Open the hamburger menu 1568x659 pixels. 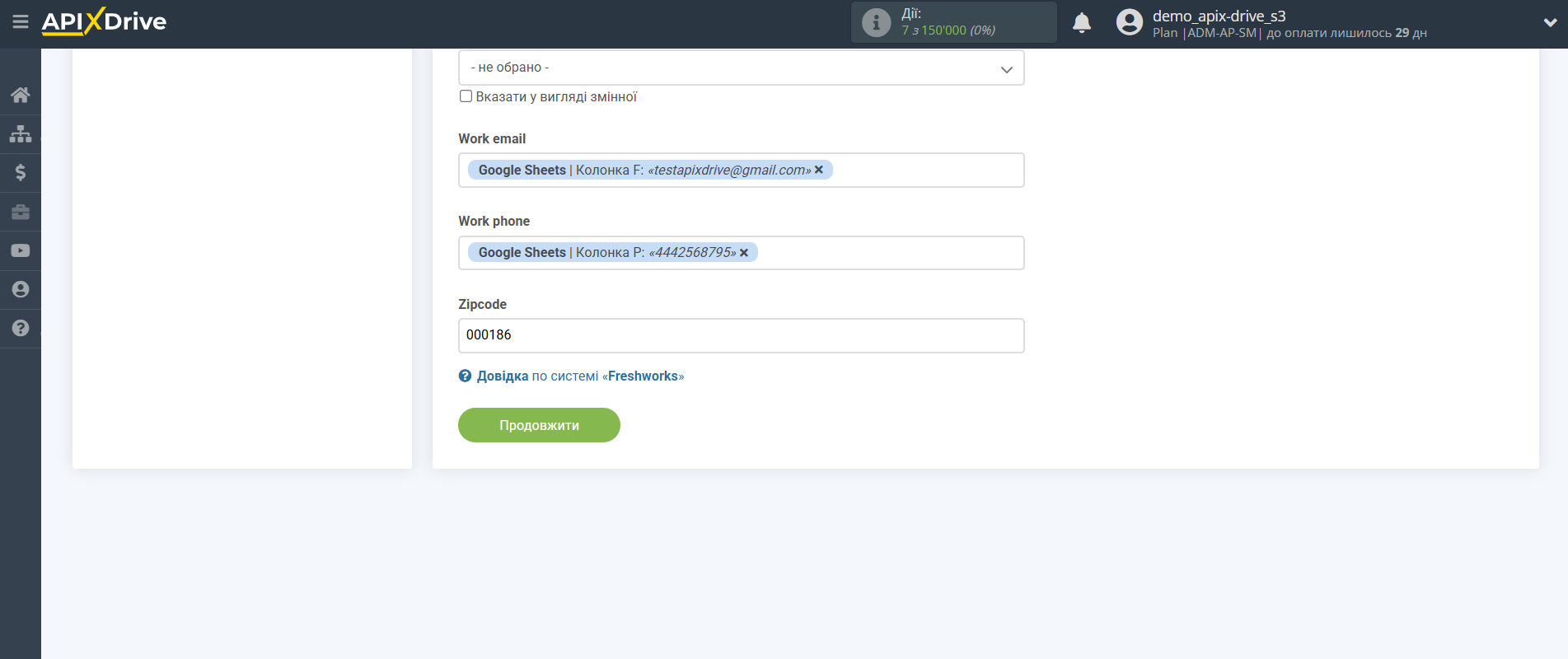(x=21, y=22)
